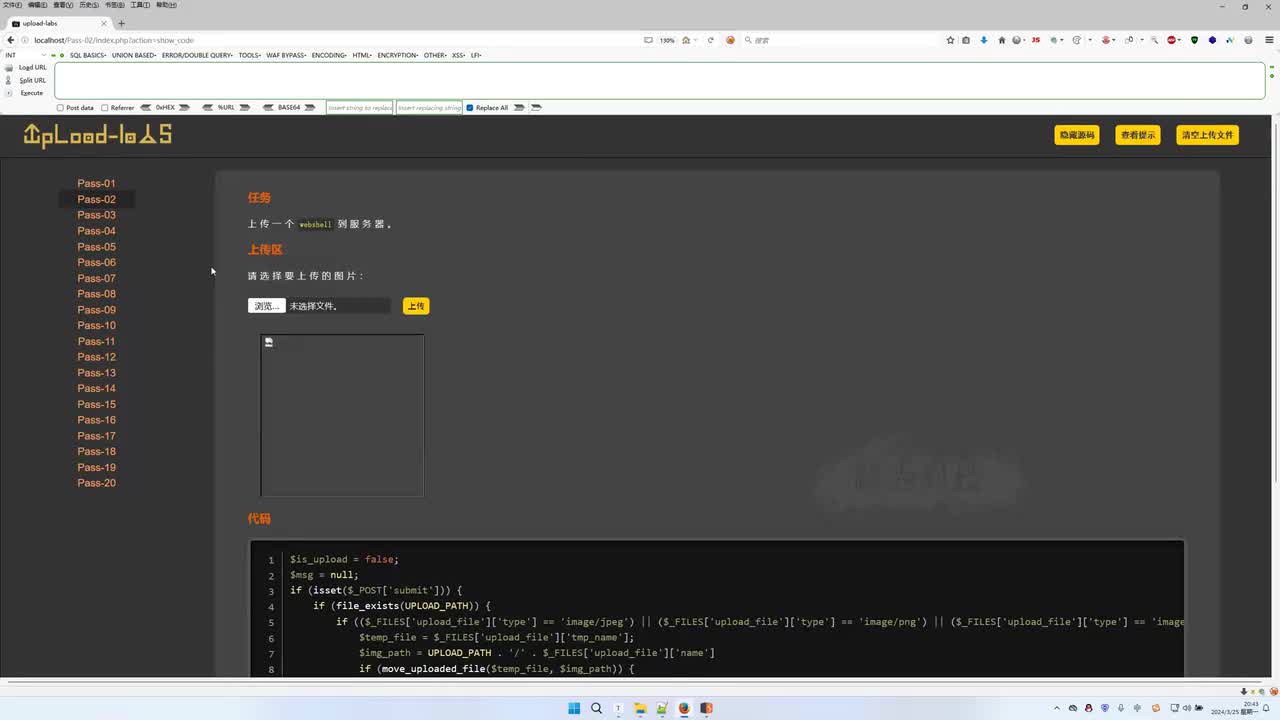This screenshot has height=720, width=1280.
Task: Click the Insert replacing string field
Action: 429,107
